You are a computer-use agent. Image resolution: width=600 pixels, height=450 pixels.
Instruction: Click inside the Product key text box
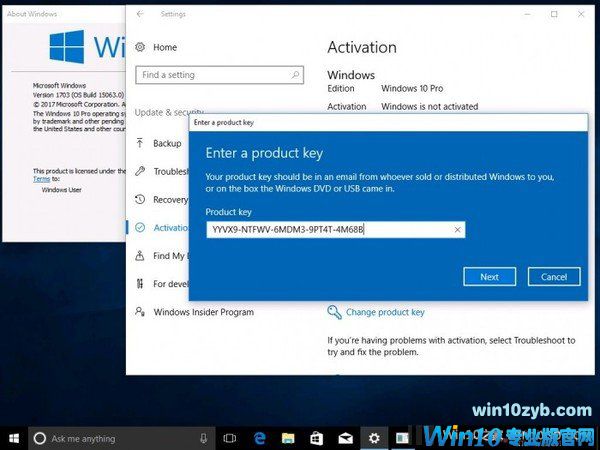pos(336,230)
